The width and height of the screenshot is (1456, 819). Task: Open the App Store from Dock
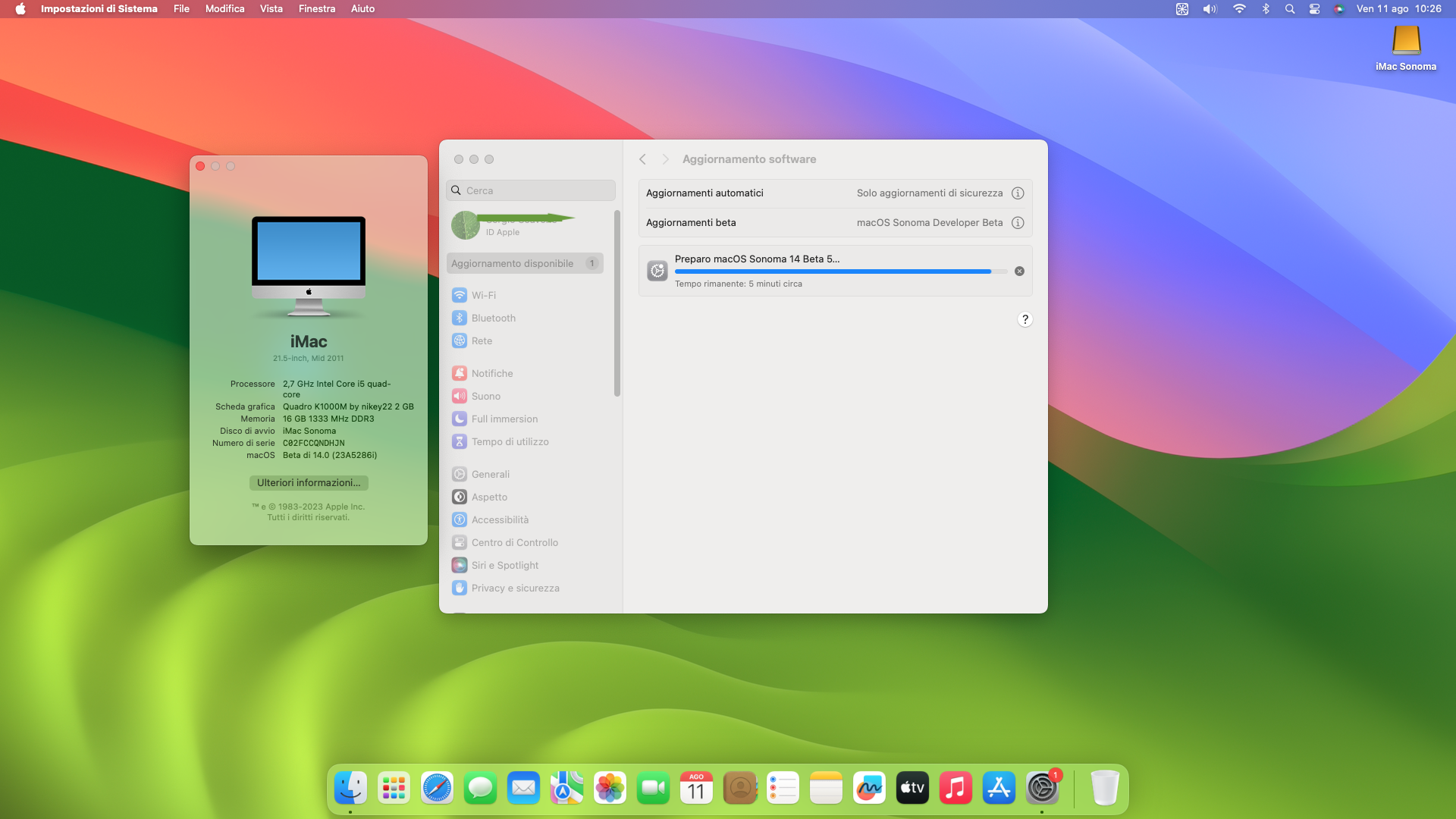[999, 789]
